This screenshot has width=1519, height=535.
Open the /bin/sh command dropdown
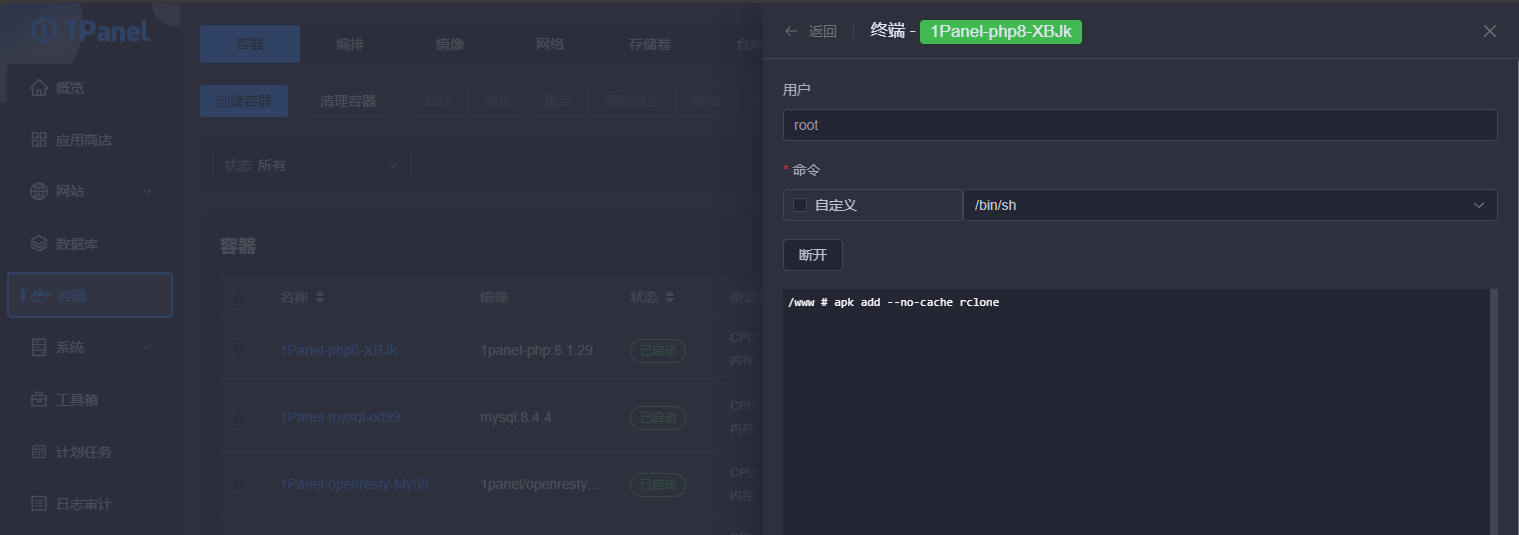click(x=1229, y=205)
